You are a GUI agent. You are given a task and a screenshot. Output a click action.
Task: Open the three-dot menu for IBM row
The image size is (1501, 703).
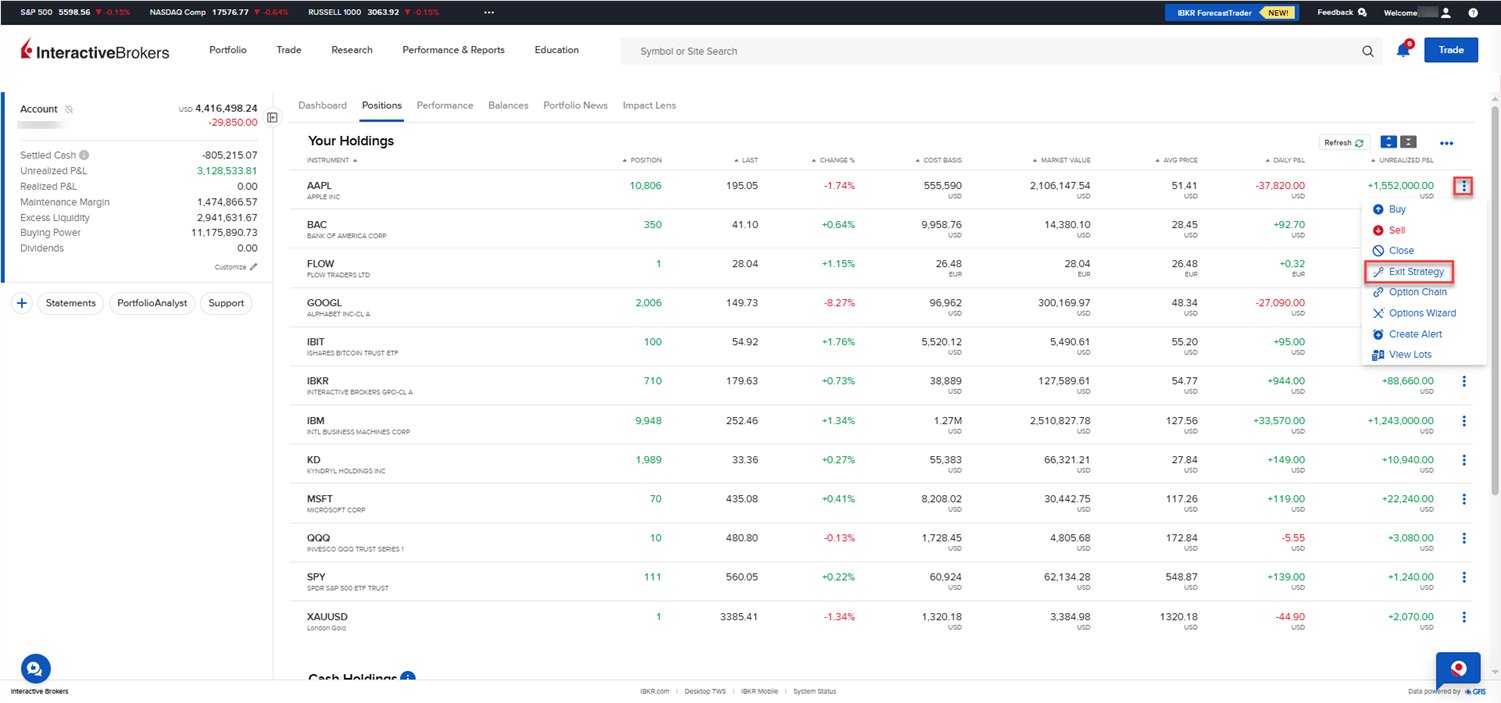point(1464,421)
